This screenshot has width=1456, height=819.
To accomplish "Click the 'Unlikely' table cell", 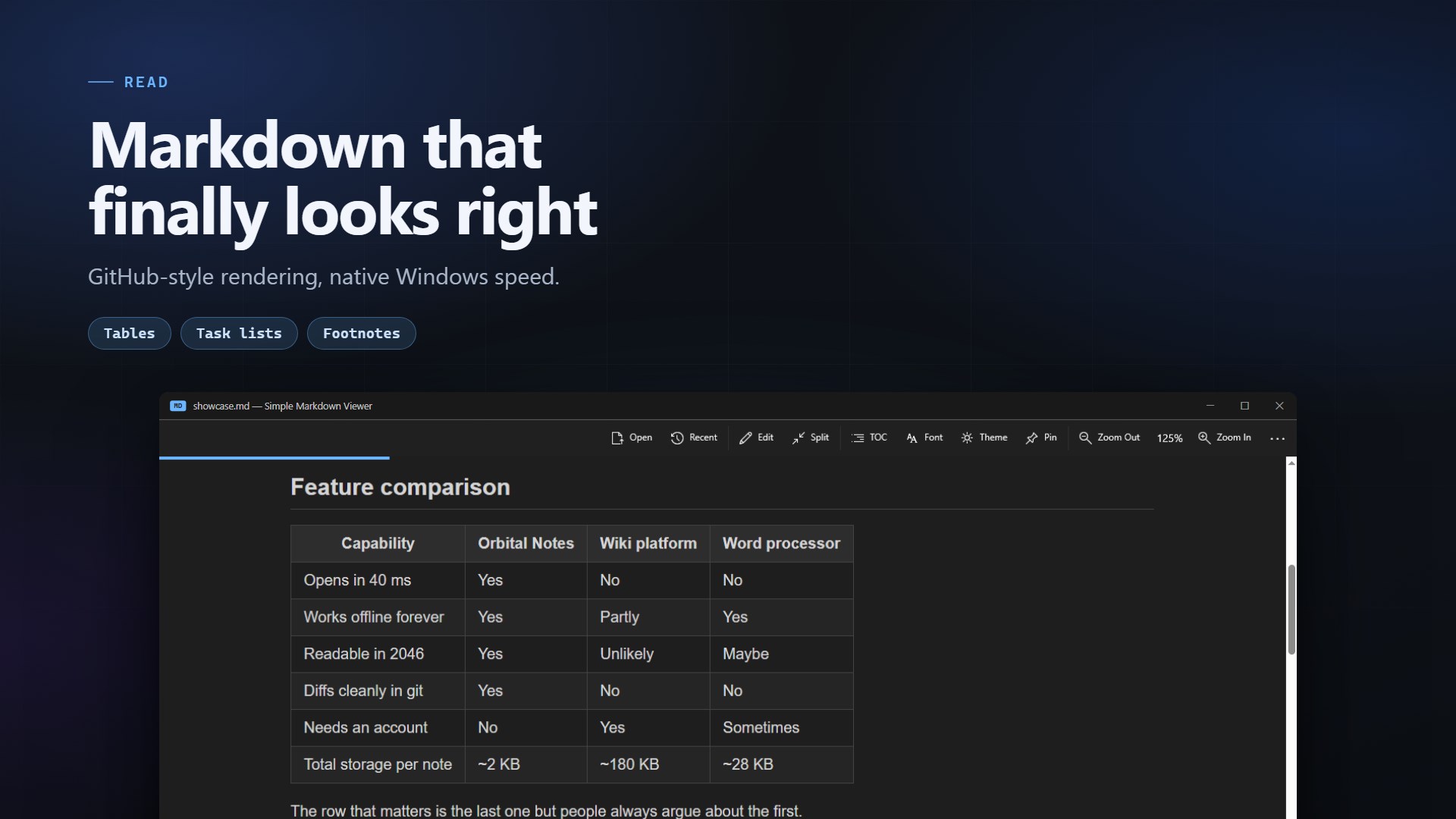I will click(648, 654).
